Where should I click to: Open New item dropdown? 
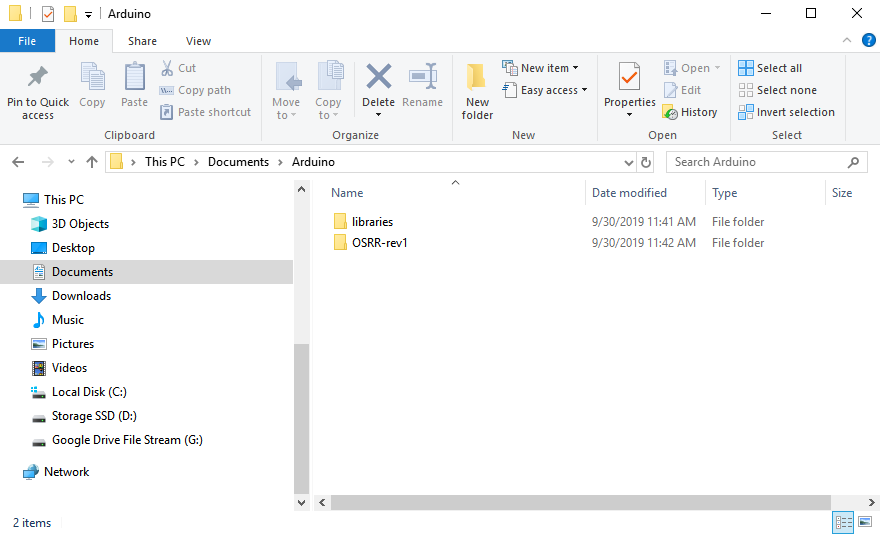pyautogui.click(x=540, y=68)
